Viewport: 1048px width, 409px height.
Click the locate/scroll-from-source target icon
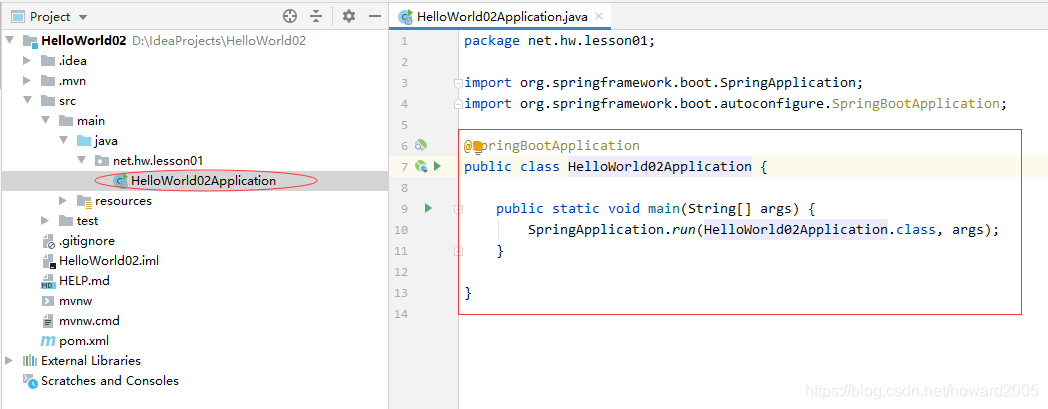(x=289, y=17)
